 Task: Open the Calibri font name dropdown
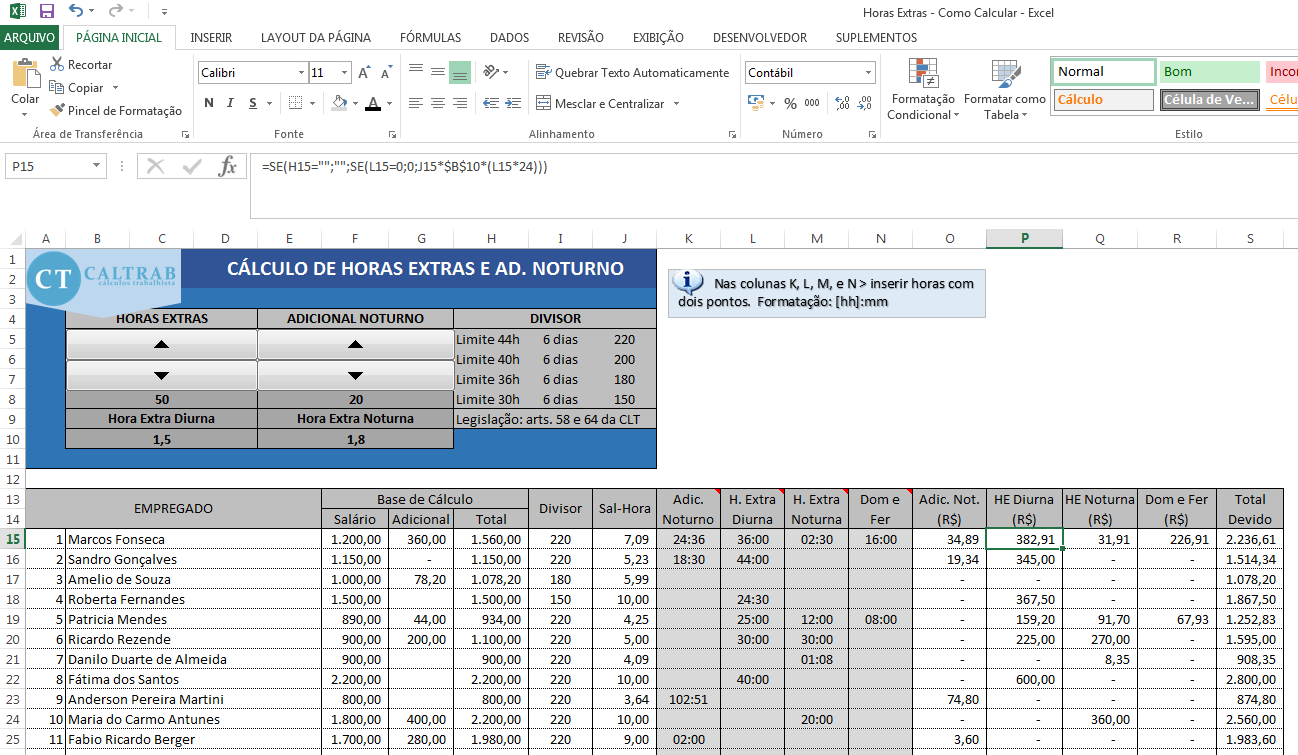pyautogui.click(x=301, y=73)
